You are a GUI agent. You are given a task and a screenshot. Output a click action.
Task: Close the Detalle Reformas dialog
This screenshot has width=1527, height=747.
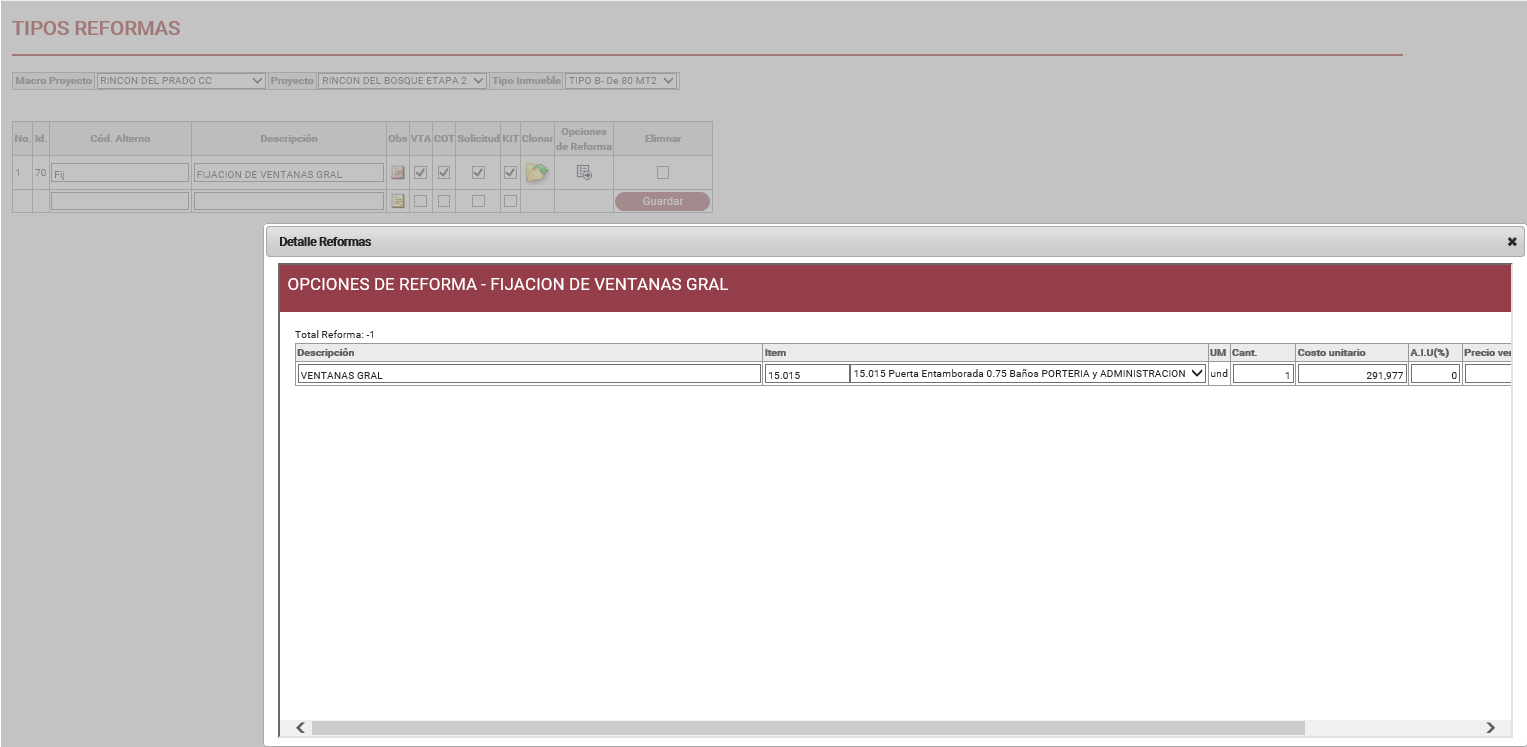(x=1512, y=242)
